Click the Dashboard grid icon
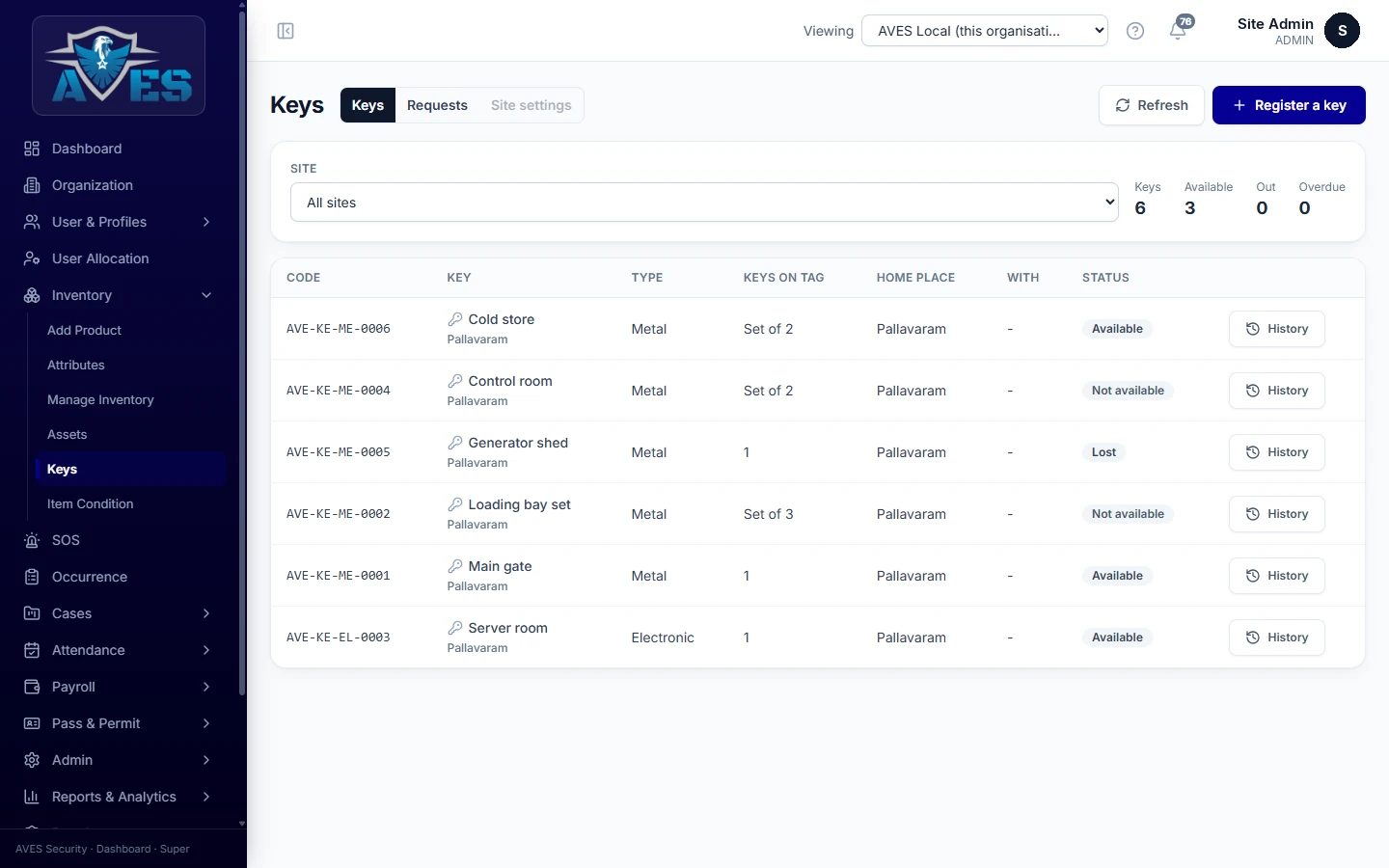 (32, 149)
